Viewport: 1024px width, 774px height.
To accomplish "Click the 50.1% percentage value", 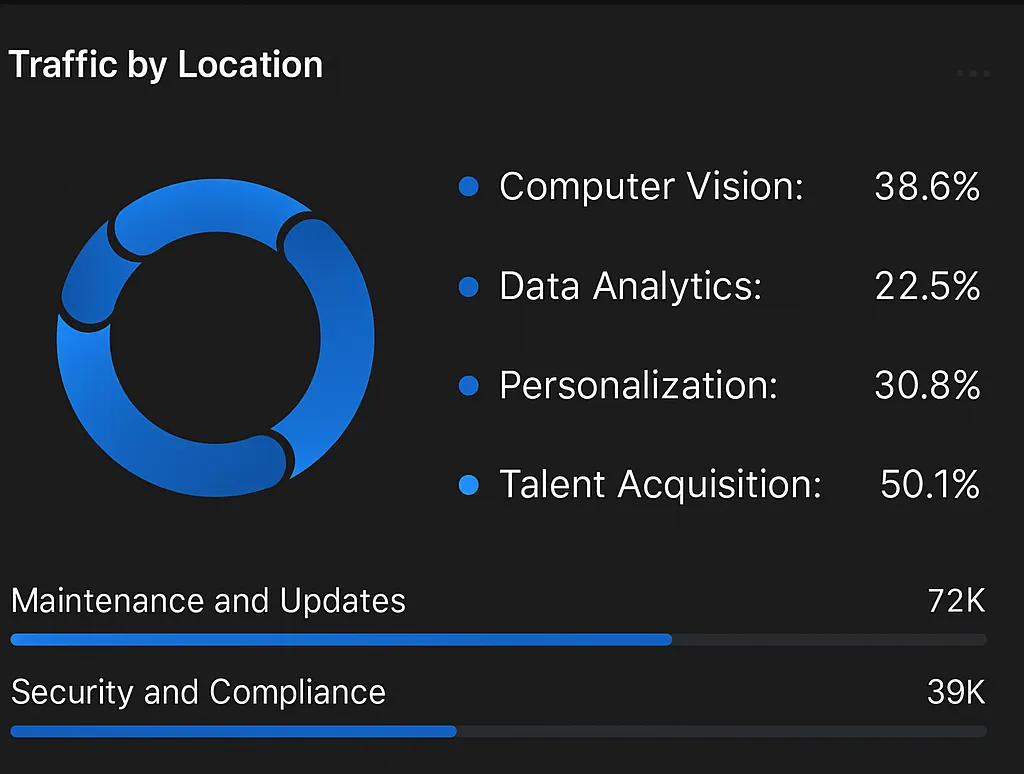I will [929, 485].
